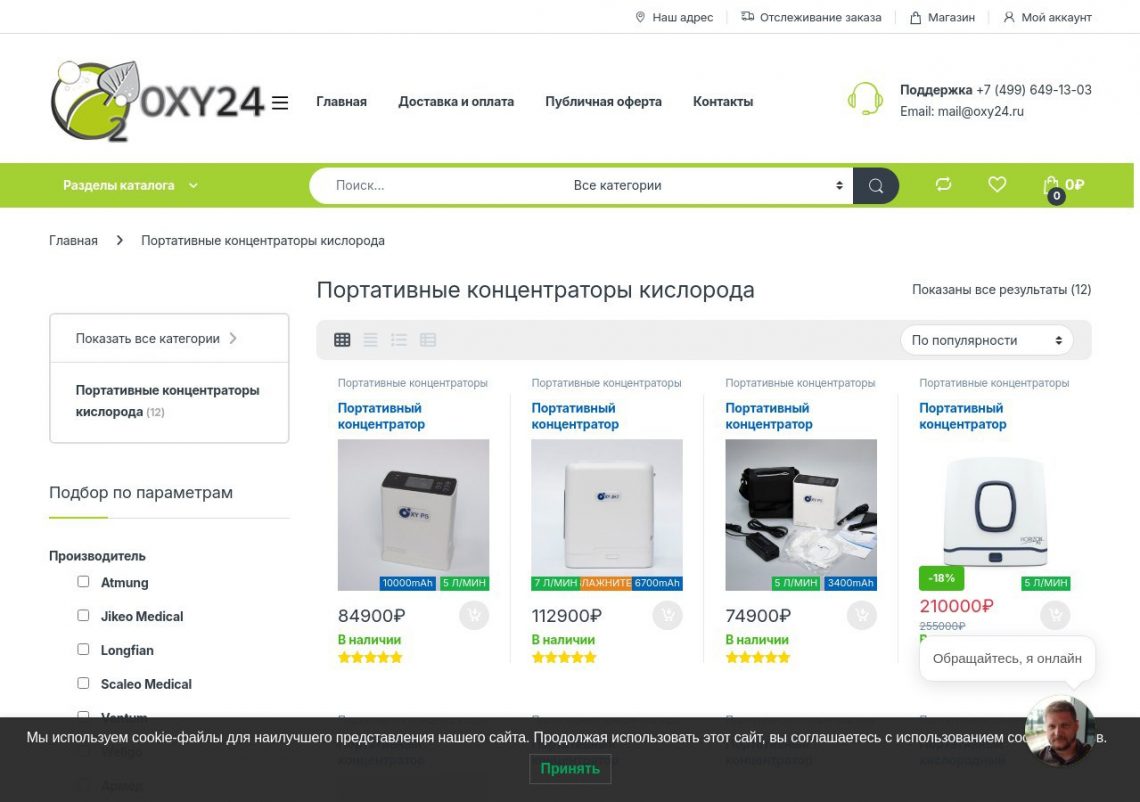Switch to grid view layout
The image size is (1140, 802).
click(342, 340)
